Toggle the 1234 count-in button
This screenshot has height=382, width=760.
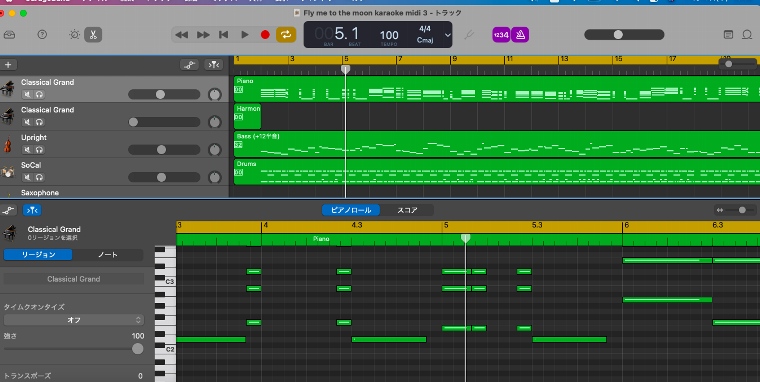tap(501, 35)
